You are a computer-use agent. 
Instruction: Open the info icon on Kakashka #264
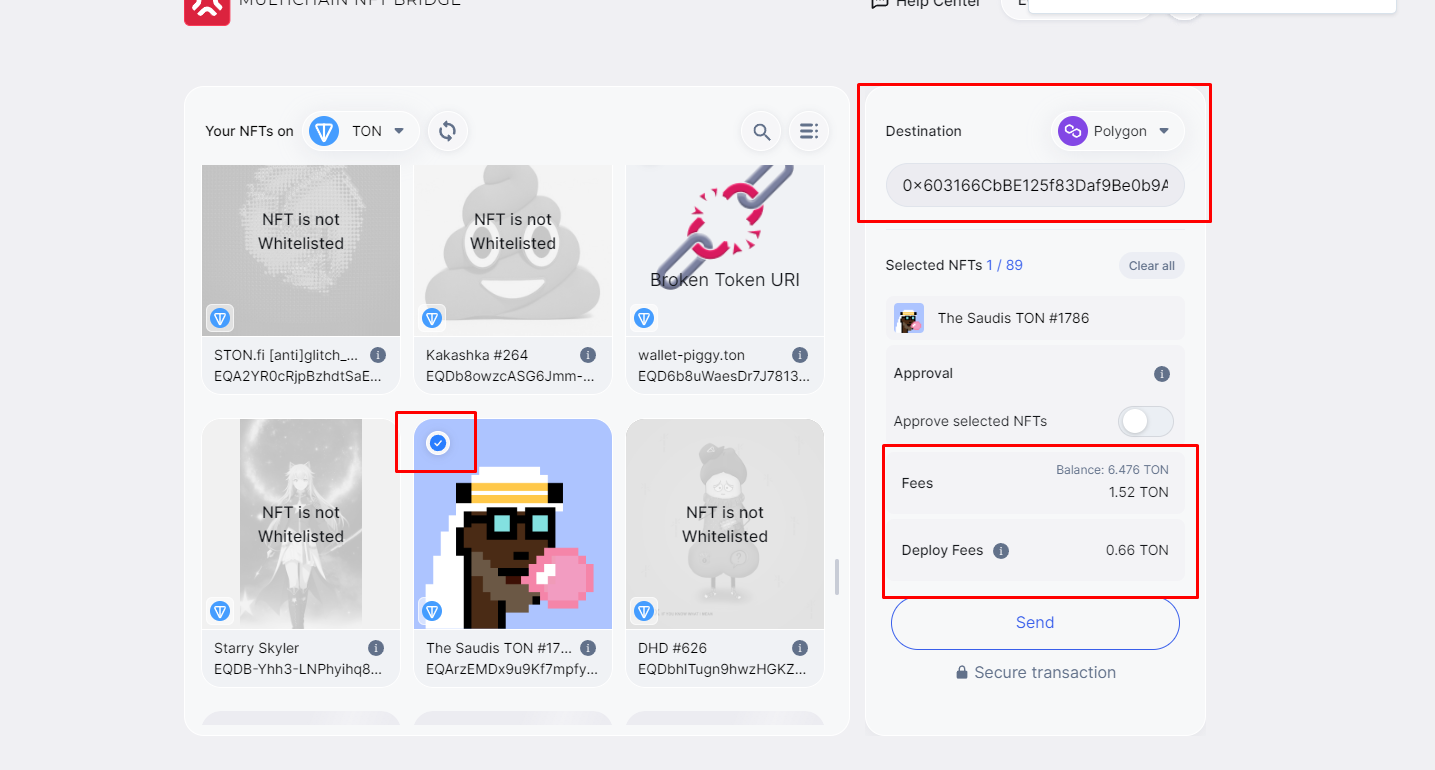pos(588,355)
